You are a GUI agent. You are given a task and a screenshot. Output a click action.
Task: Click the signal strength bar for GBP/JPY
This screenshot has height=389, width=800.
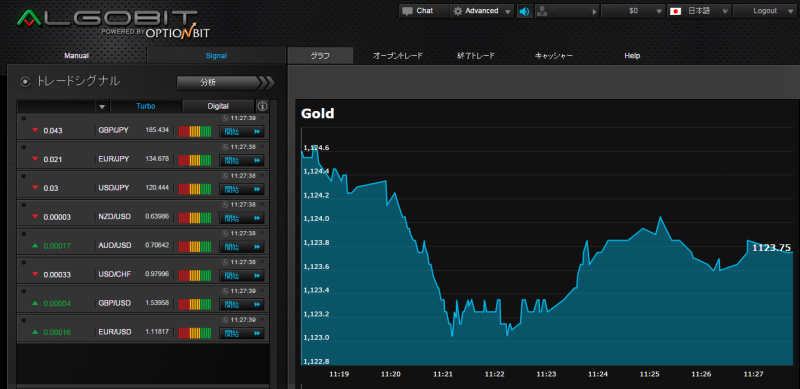pos(195,131)
